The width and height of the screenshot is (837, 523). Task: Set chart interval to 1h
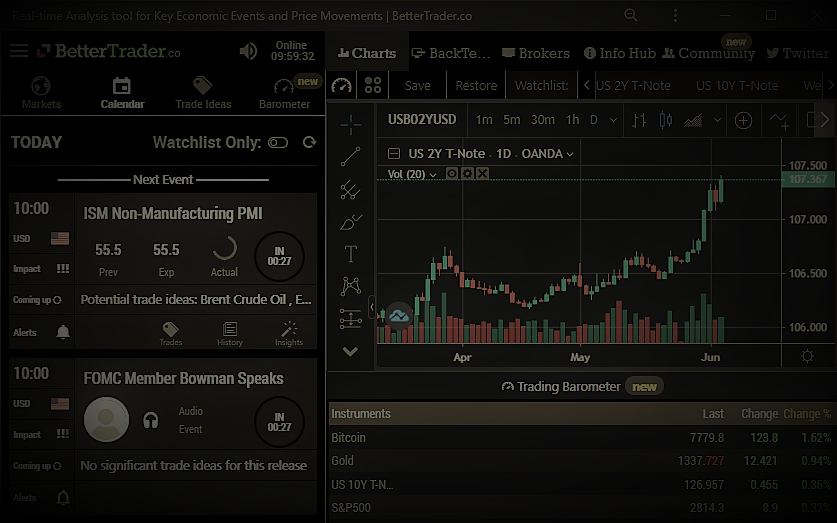(572, 120)
